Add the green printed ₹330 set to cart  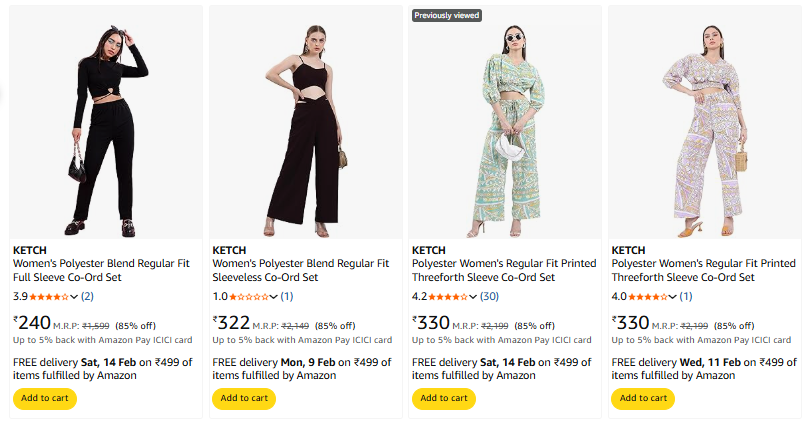coord(443,398)
